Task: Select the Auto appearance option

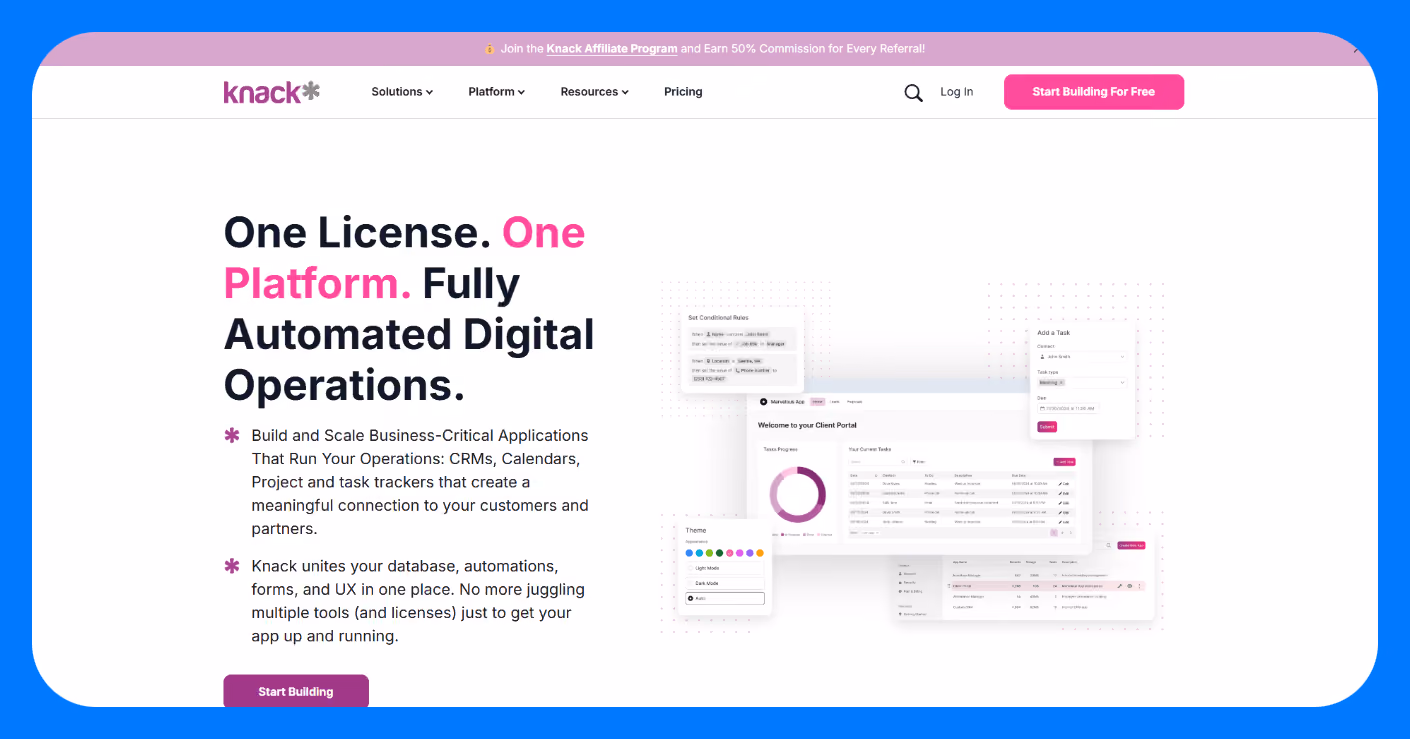Action: point(725,598)
